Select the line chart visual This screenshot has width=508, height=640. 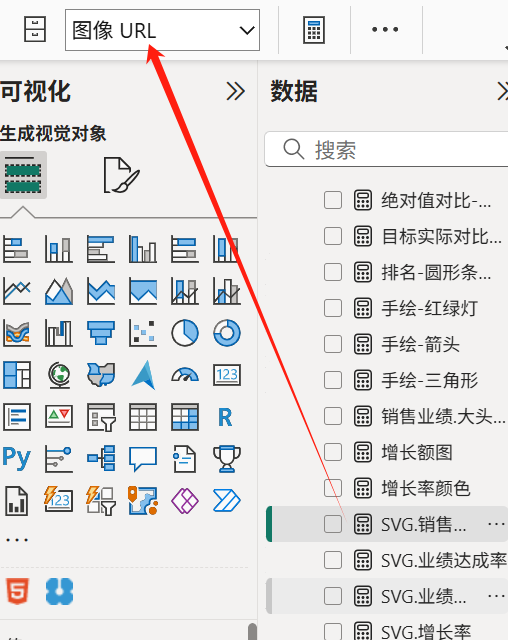(x=17, y=291)
